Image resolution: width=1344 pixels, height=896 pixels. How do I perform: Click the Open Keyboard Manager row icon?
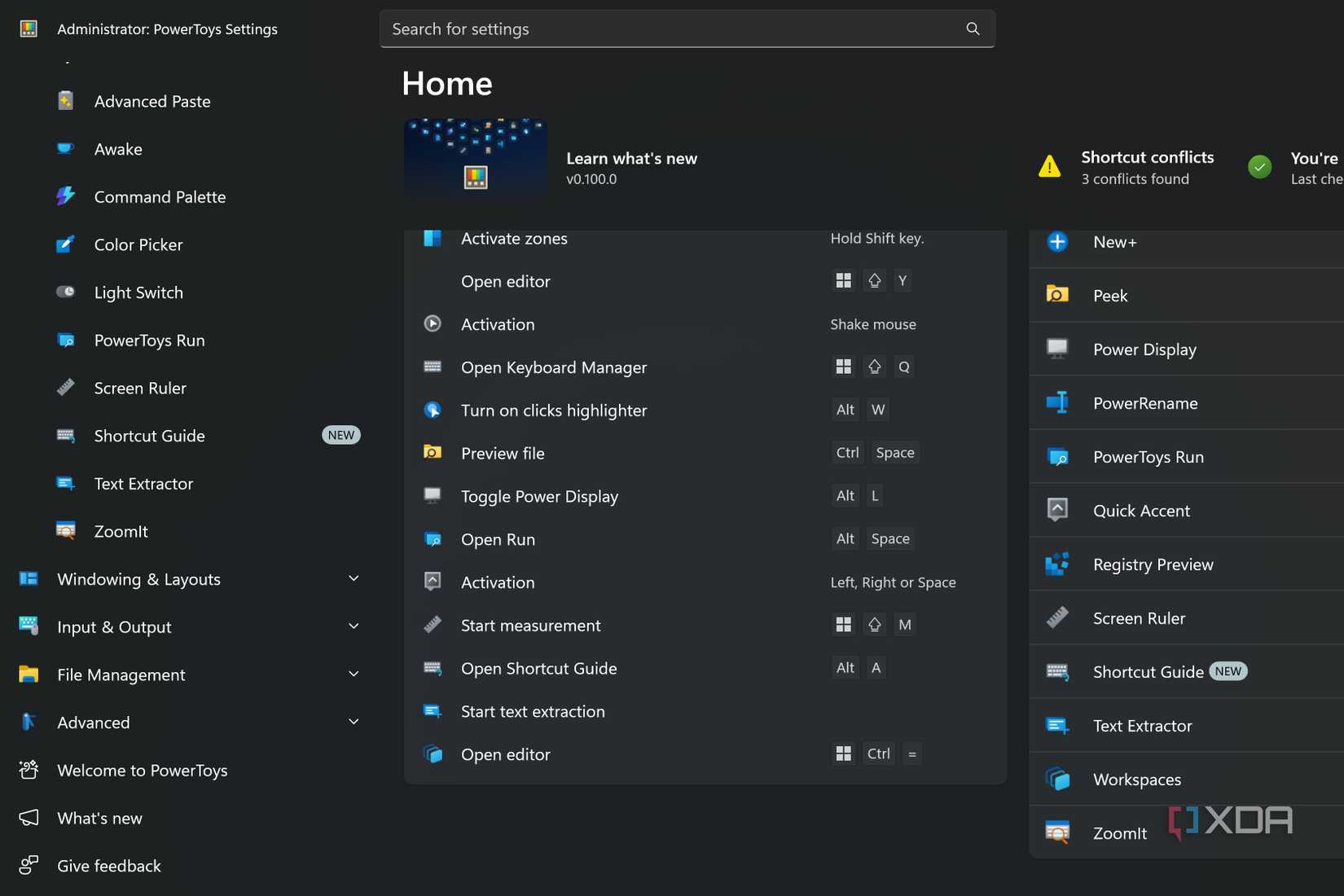(x=433, y=367)
